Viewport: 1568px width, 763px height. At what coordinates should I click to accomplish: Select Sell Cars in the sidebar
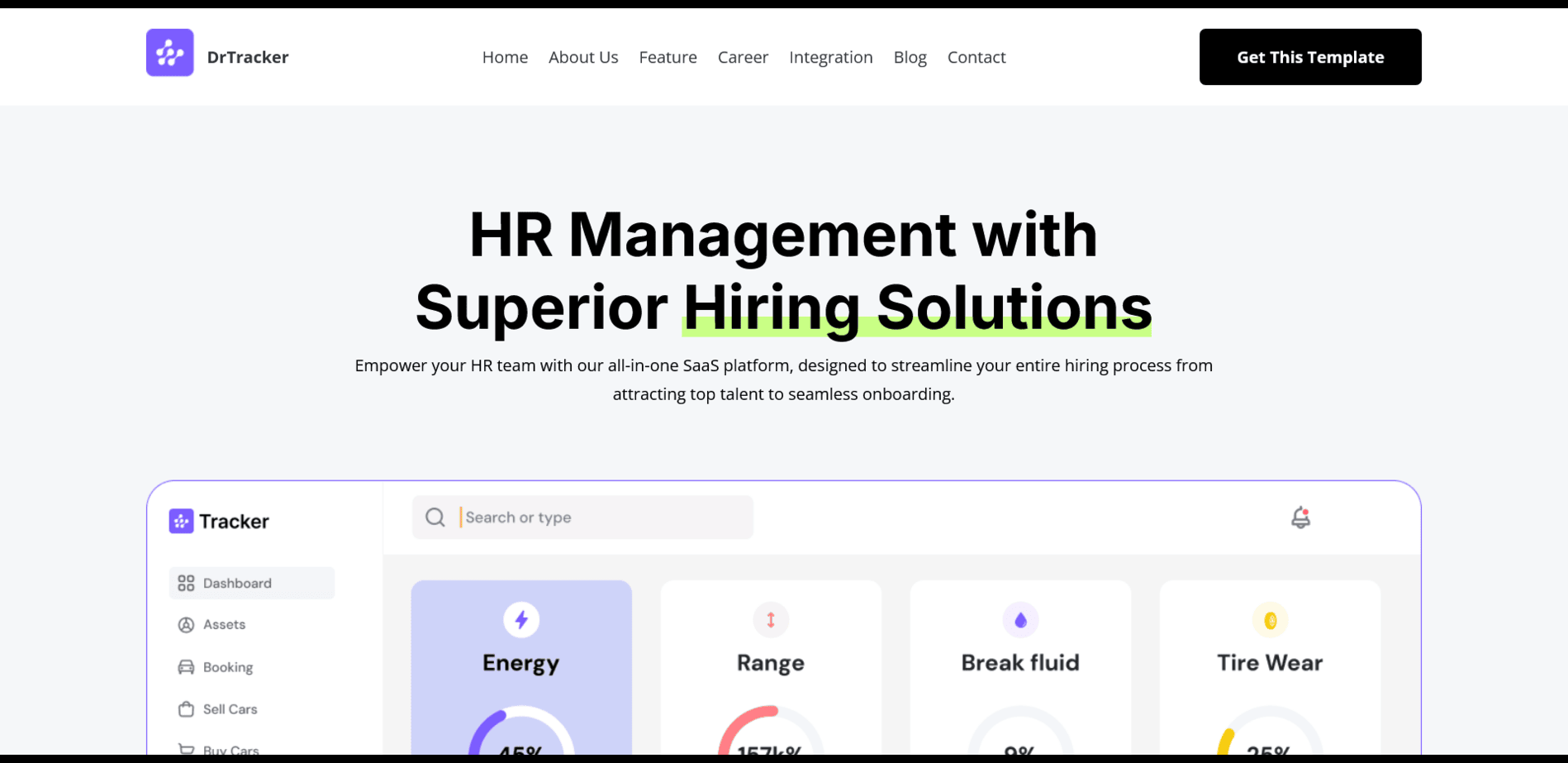[x=230, y=709]
